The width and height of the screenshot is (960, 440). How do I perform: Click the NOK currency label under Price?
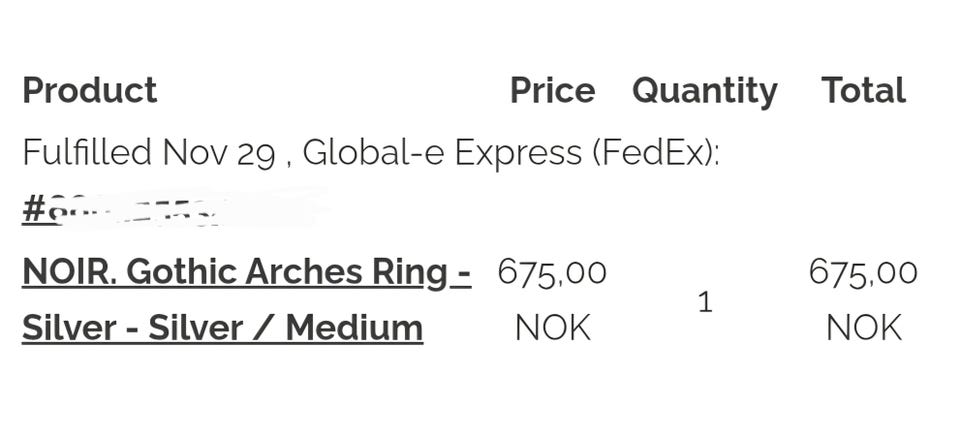(x=552, y=328)
